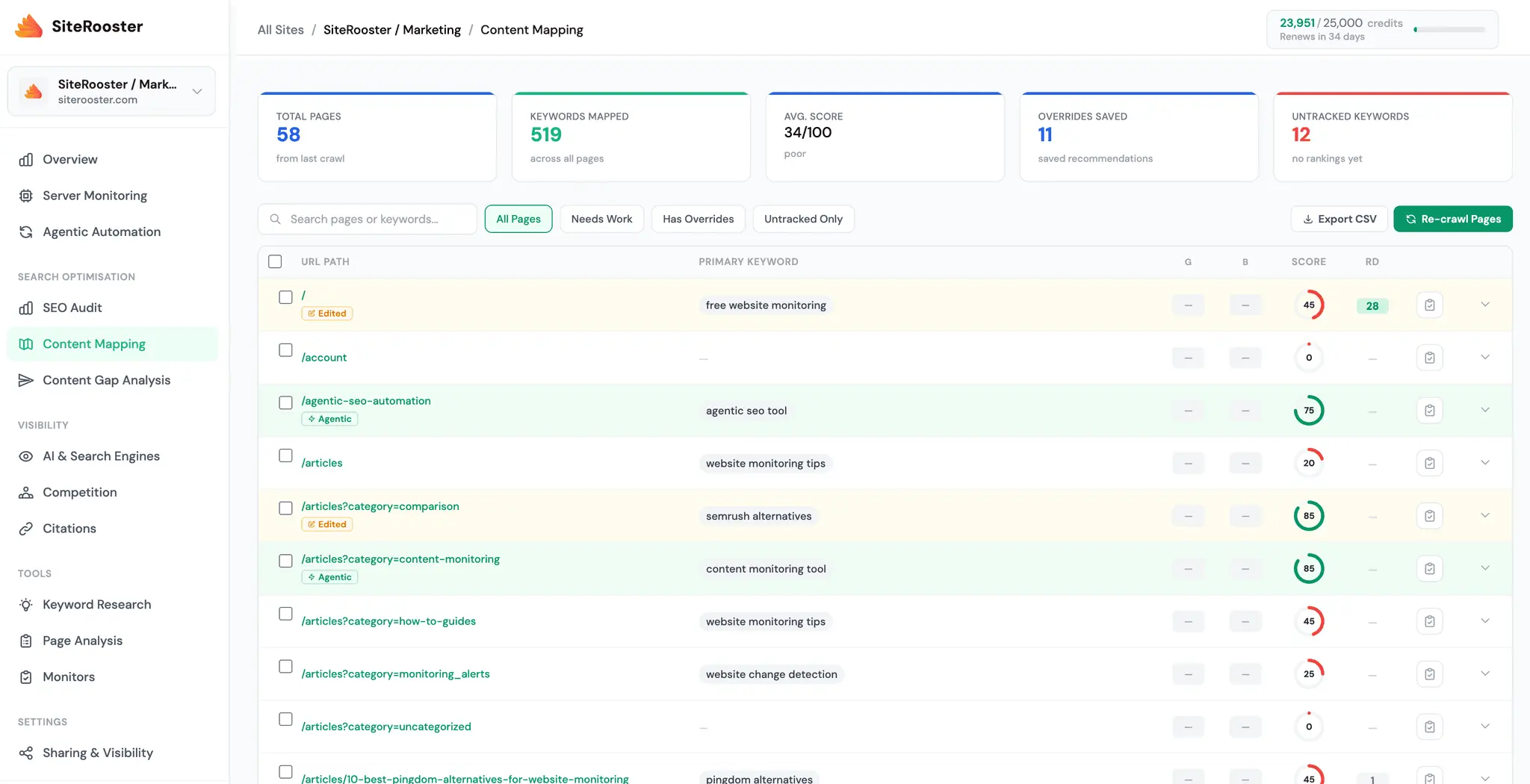This screenshot has width=1530, height=784.
Task: Click the score 75 ring for /agentic-seo-automation
Action: [x=1309, y=411]
